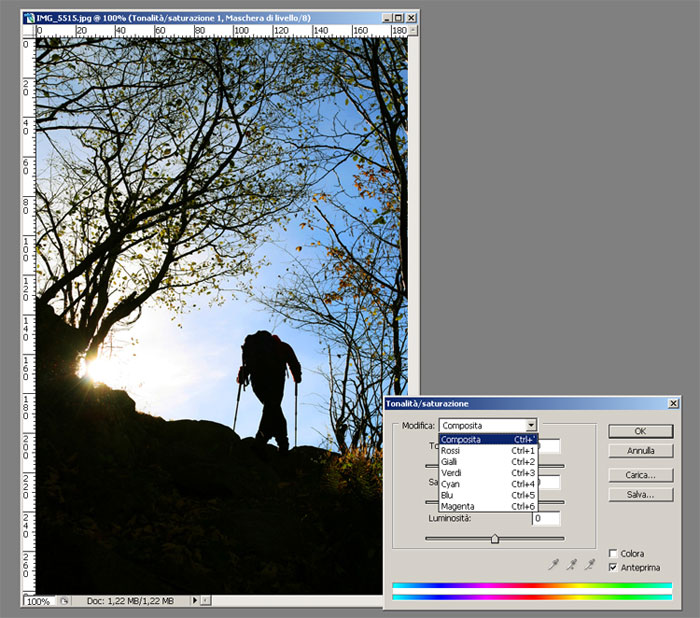Click the Luminosità value field

click(546, 518)
